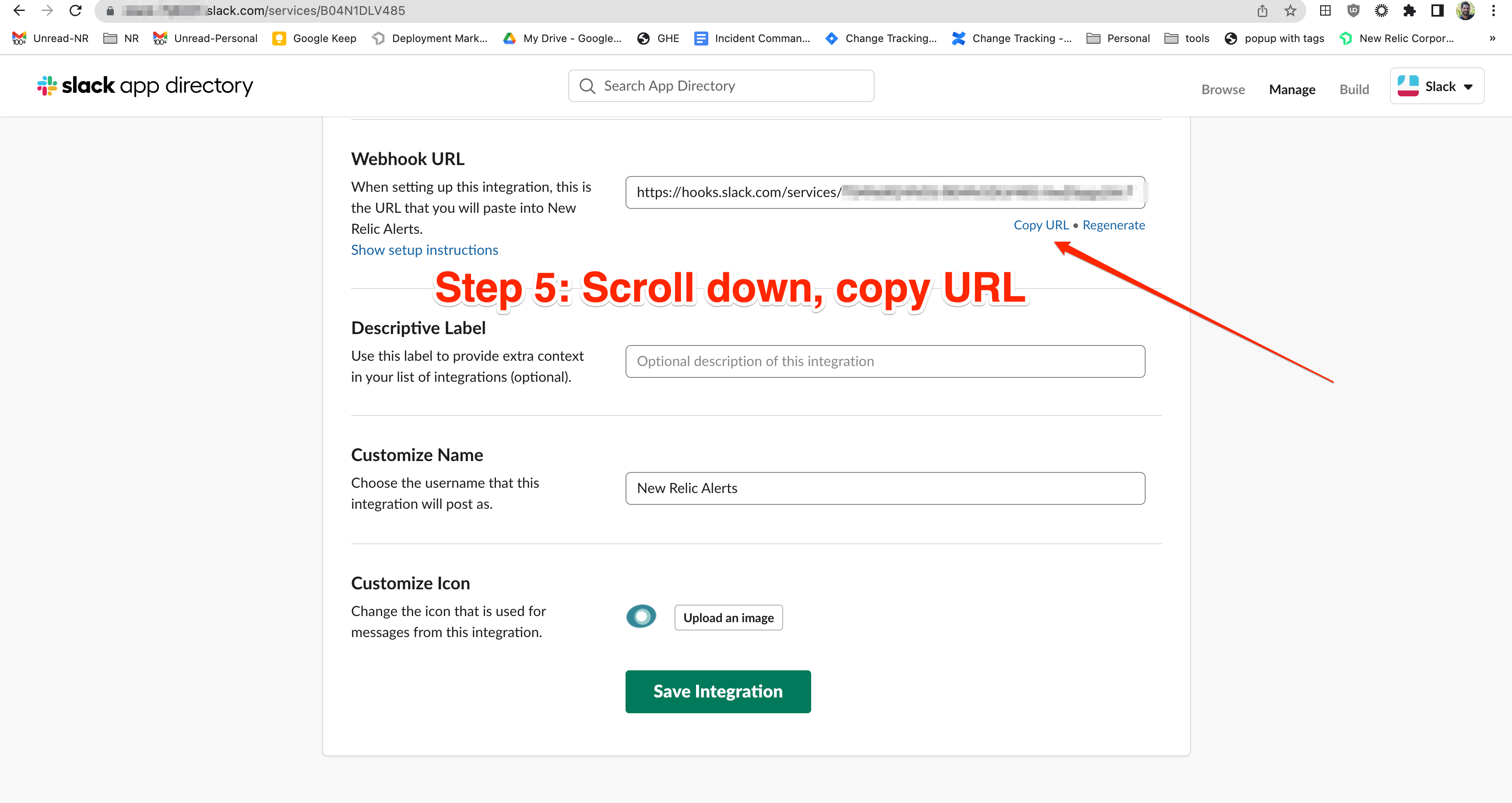Open the Incident Comman... bookmark
Image resolution: width=1512 pixels, height=803 pixels.
pyautogui.click(x=752, y=38)
